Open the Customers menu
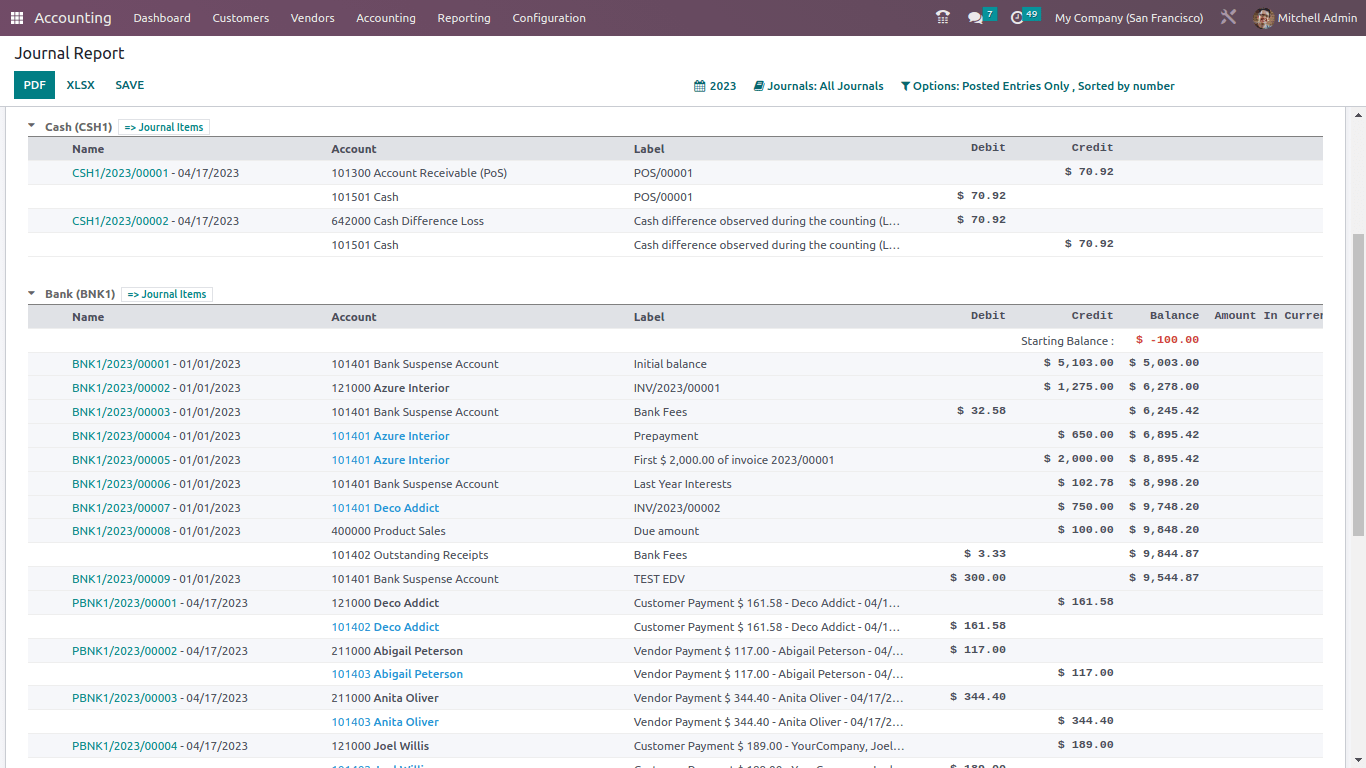This screenshot has height=768, width=1366. pyautogui.click(x=241, y=18)
